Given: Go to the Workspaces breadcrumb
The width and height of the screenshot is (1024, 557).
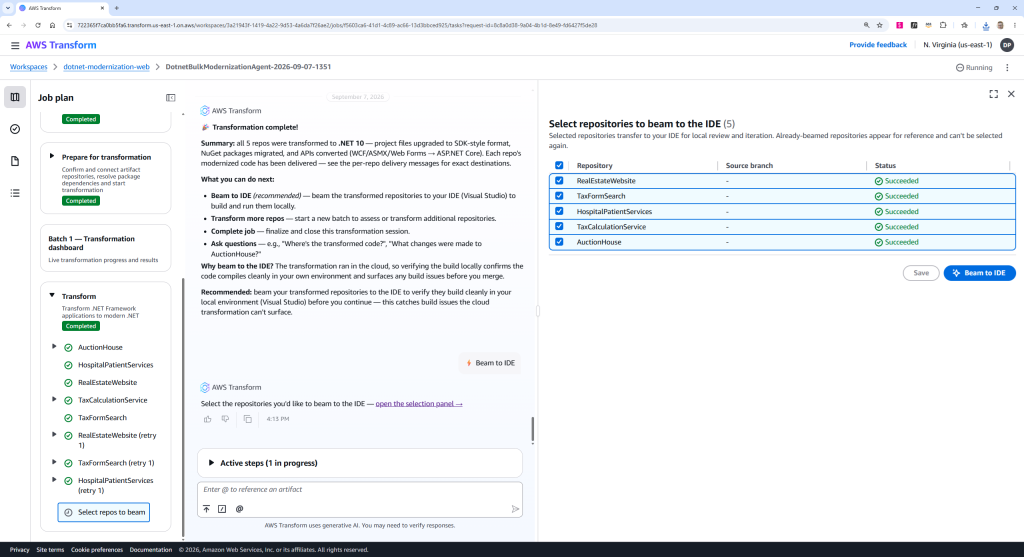Looking at the screenshot, I should tap(29, 67).
